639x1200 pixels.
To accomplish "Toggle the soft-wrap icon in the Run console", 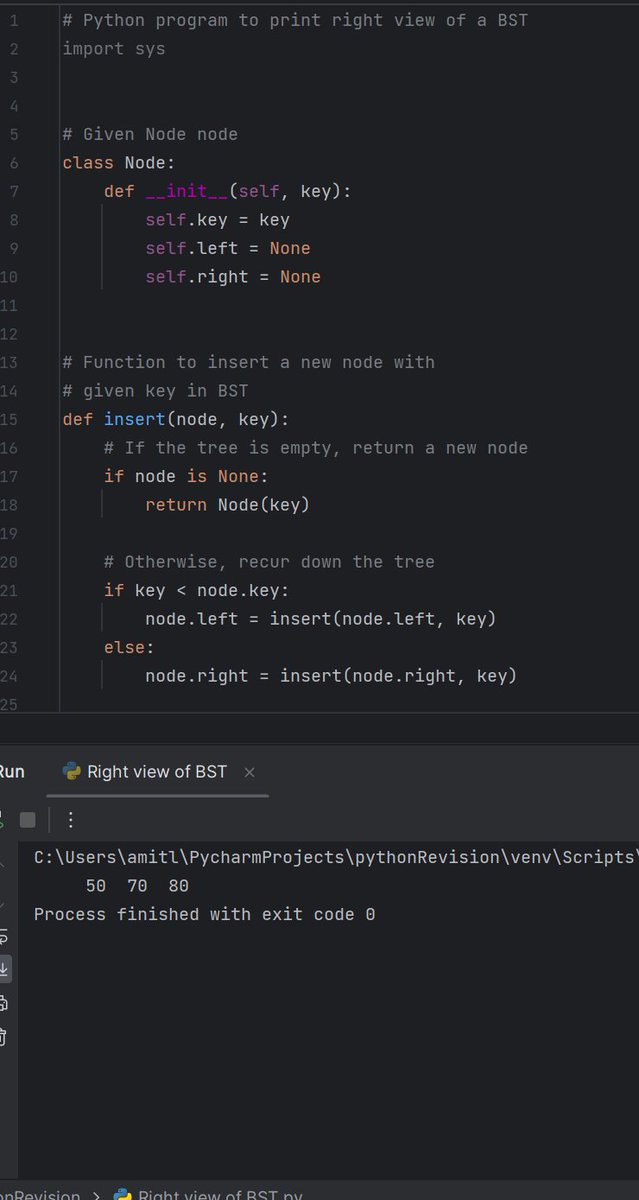I will (x=3, y=936).
